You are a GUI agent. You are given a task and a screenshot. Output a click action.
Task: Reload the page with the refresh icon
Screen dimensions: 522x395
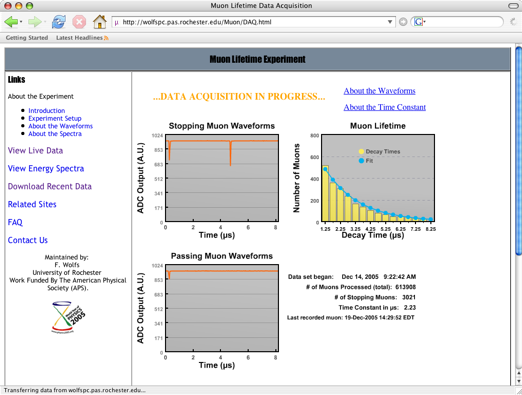click(59, 22)
